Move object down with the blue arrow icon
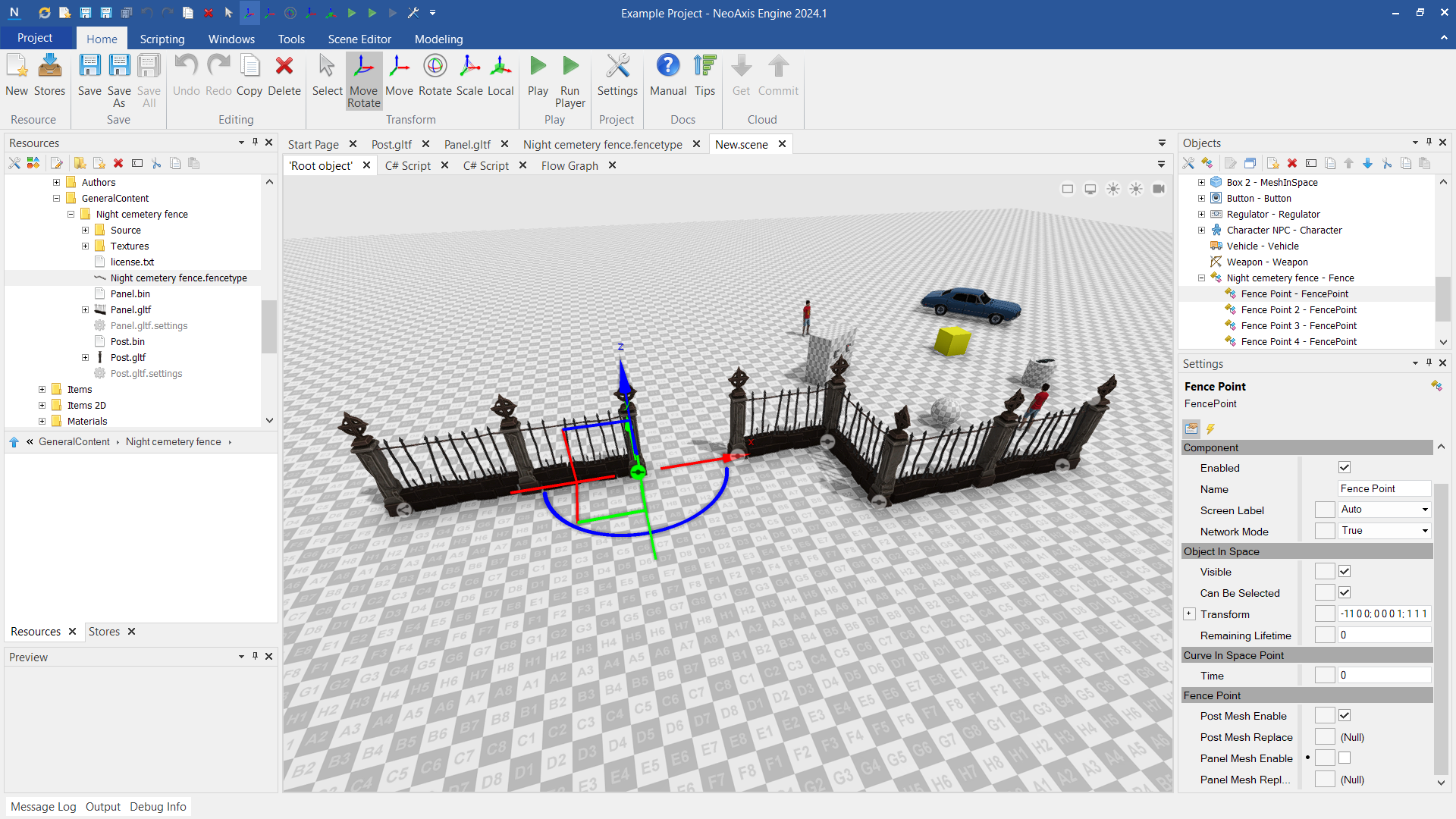Image resolution: width=1456 pixels, height=819 pixels. click(1368, 163)
